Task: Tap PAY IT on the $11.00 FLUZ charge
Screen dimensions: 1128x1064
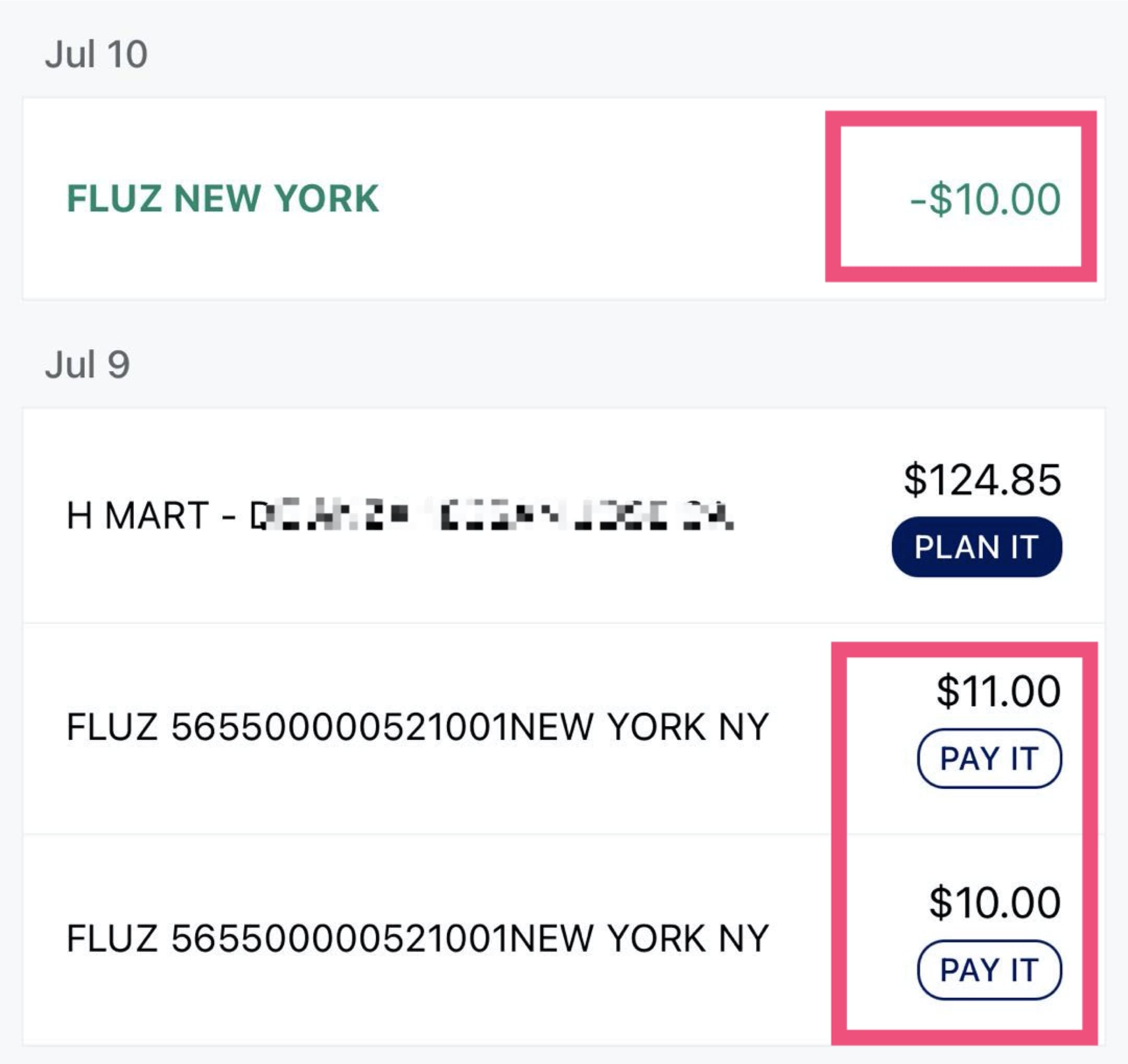Action: click(x=990, y=758)
